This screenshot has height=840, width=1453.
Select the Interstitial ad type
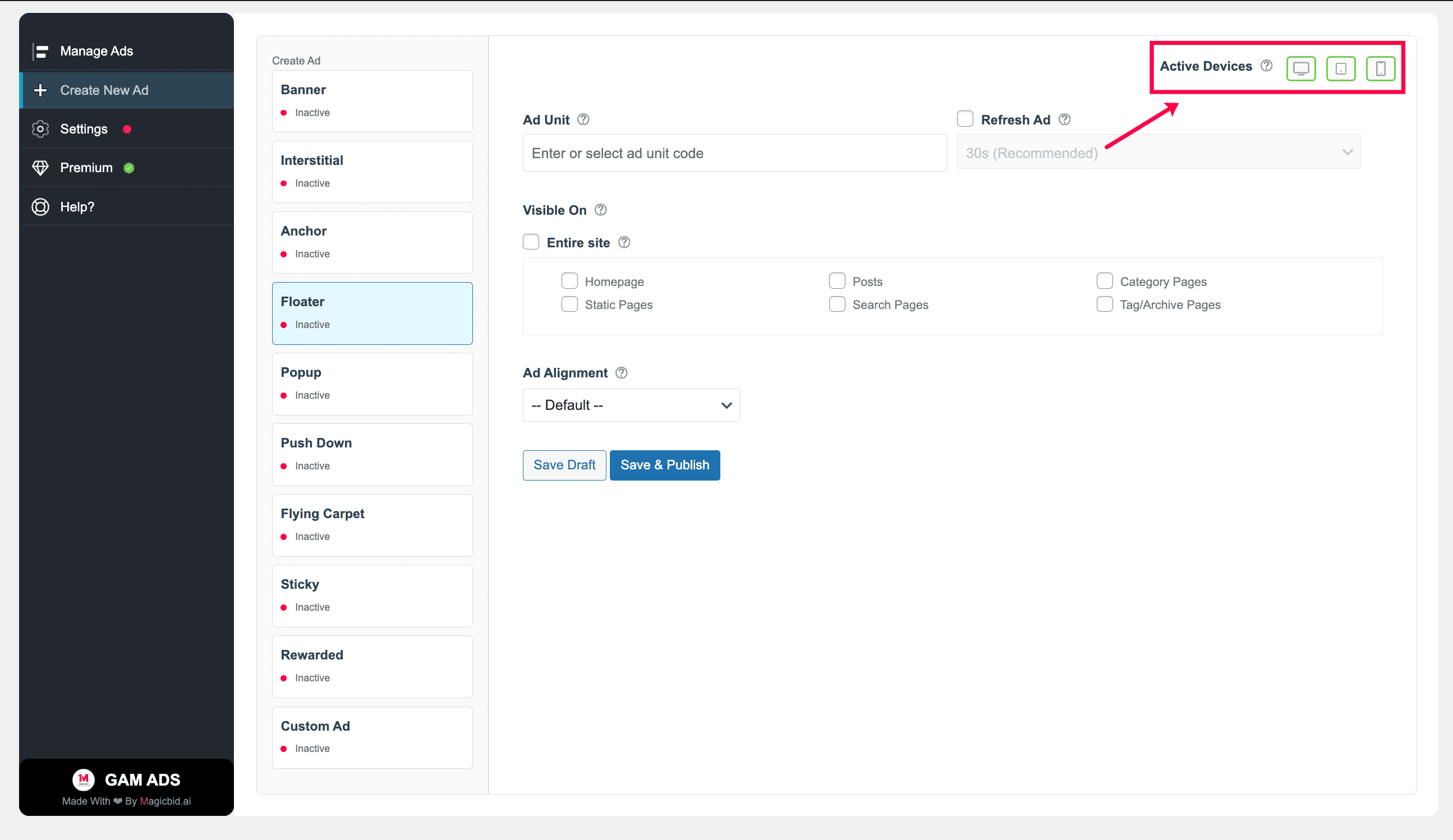click(372, 172)
